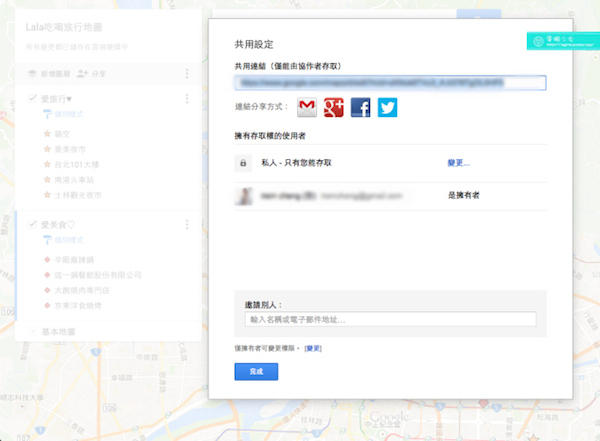Click the 新增圖層 add layer icon
The width and height of the screenshot is (600, 441).
[34, 74]
